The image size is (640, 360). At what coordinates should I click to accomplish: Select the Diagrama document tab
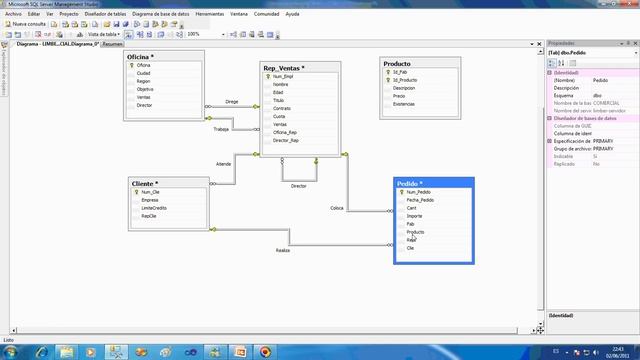coord(57,44)
